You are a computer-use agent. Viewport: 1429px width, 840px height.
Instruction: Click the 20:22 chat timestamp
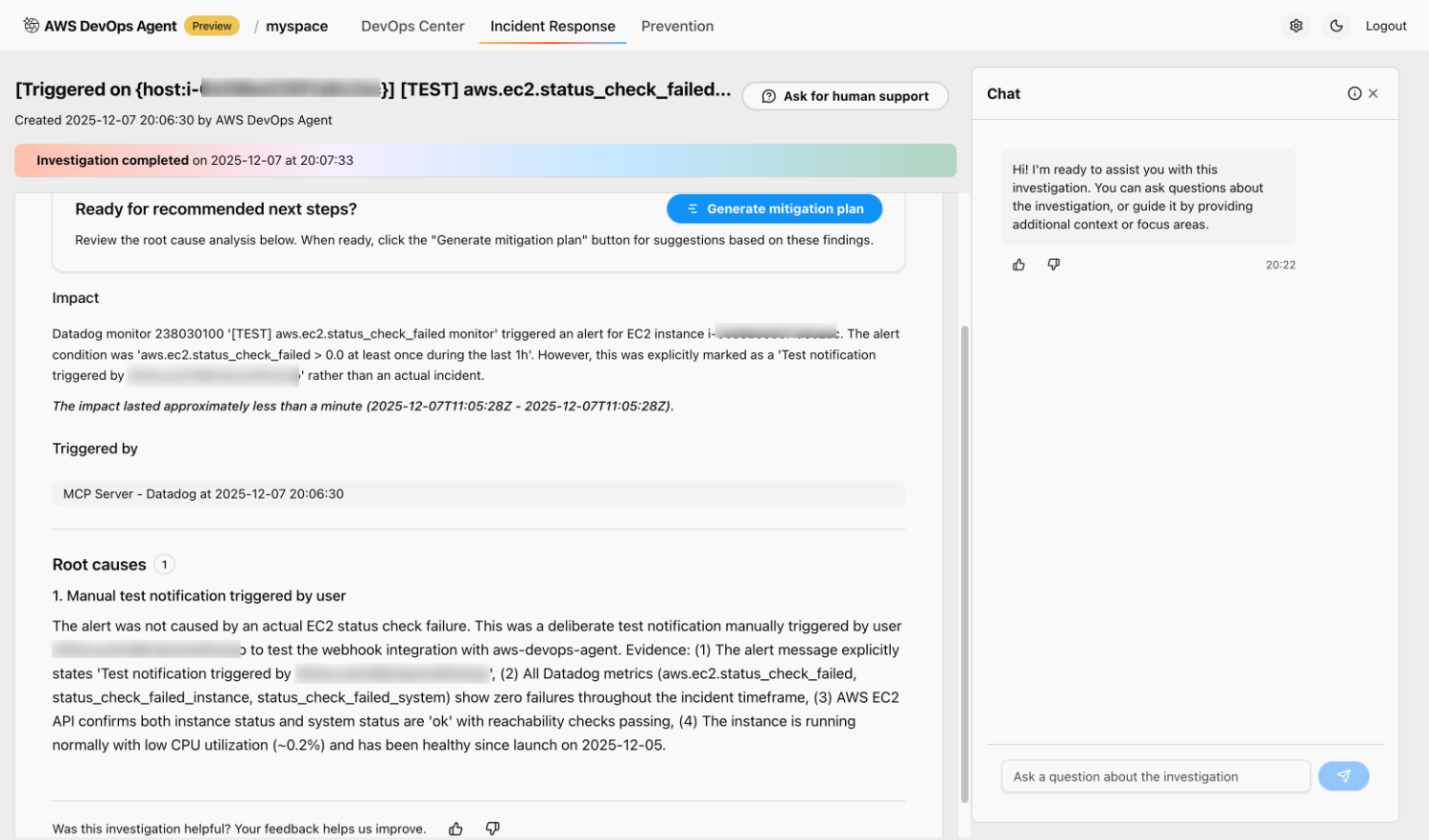[x=1280, y=265]
